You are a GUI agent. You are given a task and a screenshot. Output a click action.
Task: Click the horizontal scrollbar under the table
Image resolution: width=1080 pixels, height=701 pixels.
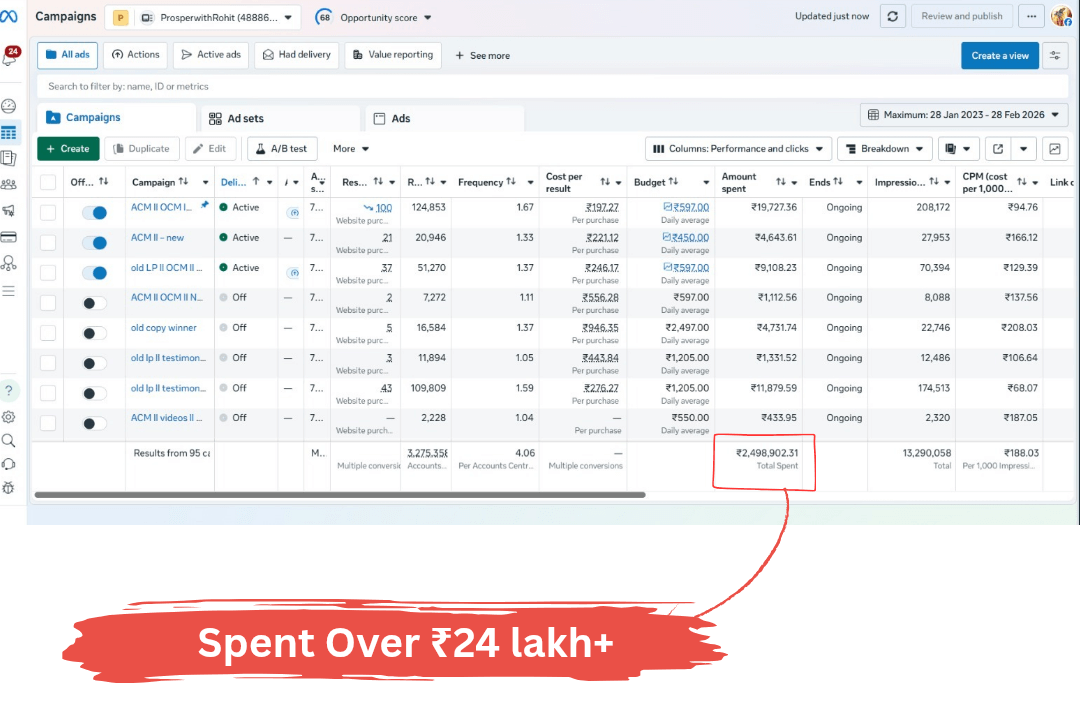pyautogui.click(x=340, y=494)
